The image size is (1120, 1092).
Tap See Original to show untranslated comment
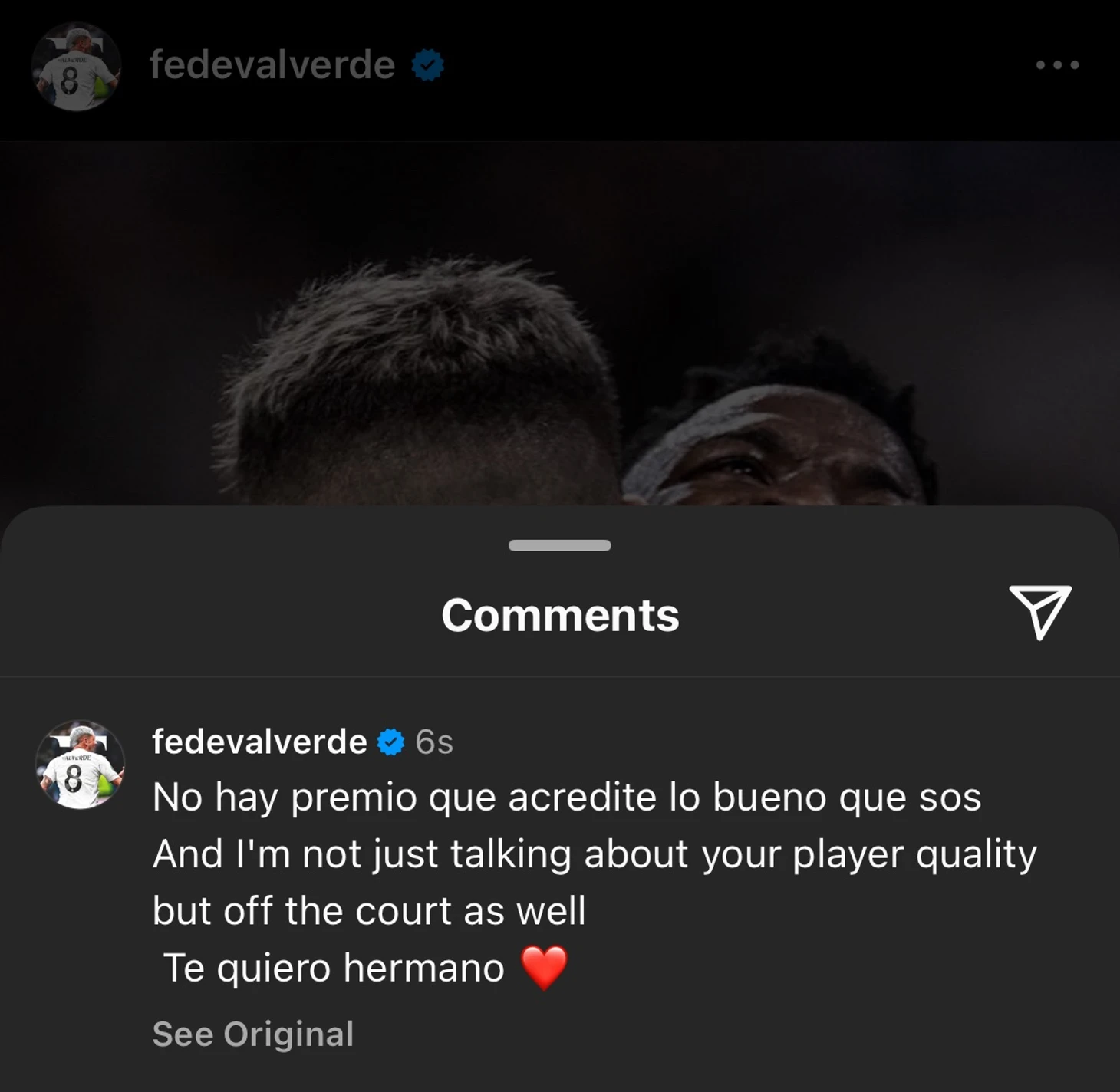tap(253, 1034)
